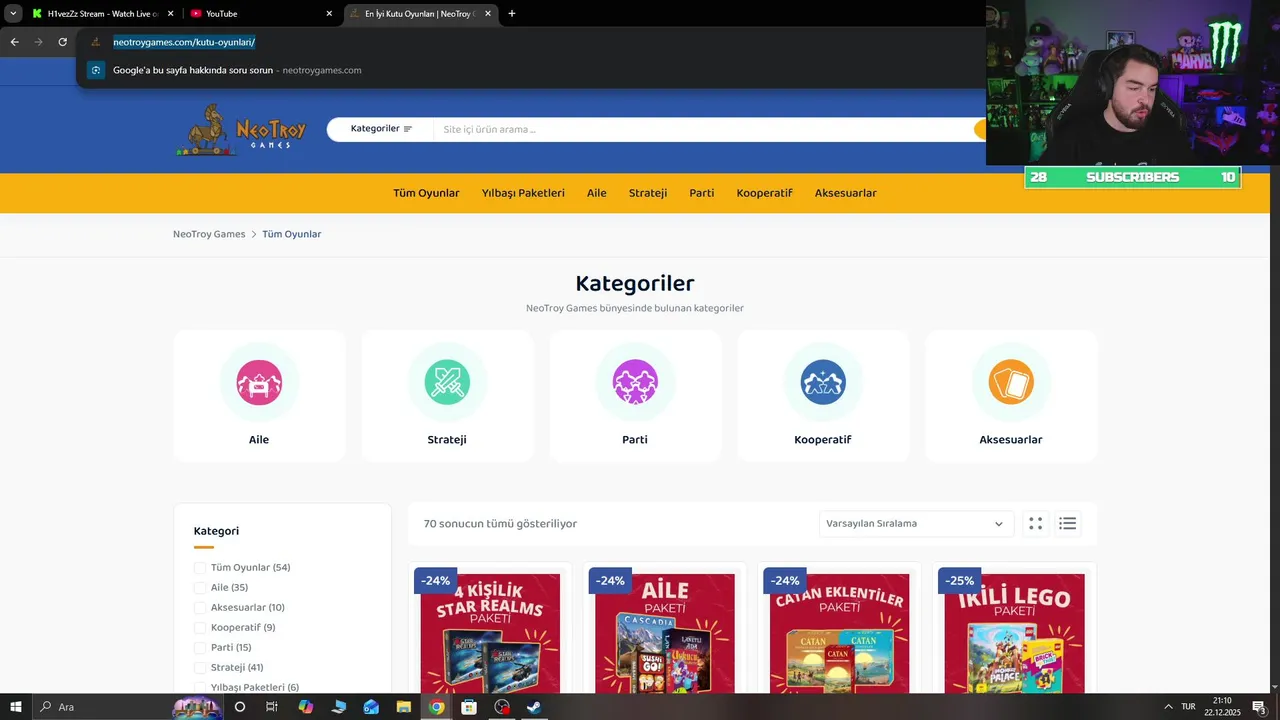Click browser back arrow

(14, 42)
